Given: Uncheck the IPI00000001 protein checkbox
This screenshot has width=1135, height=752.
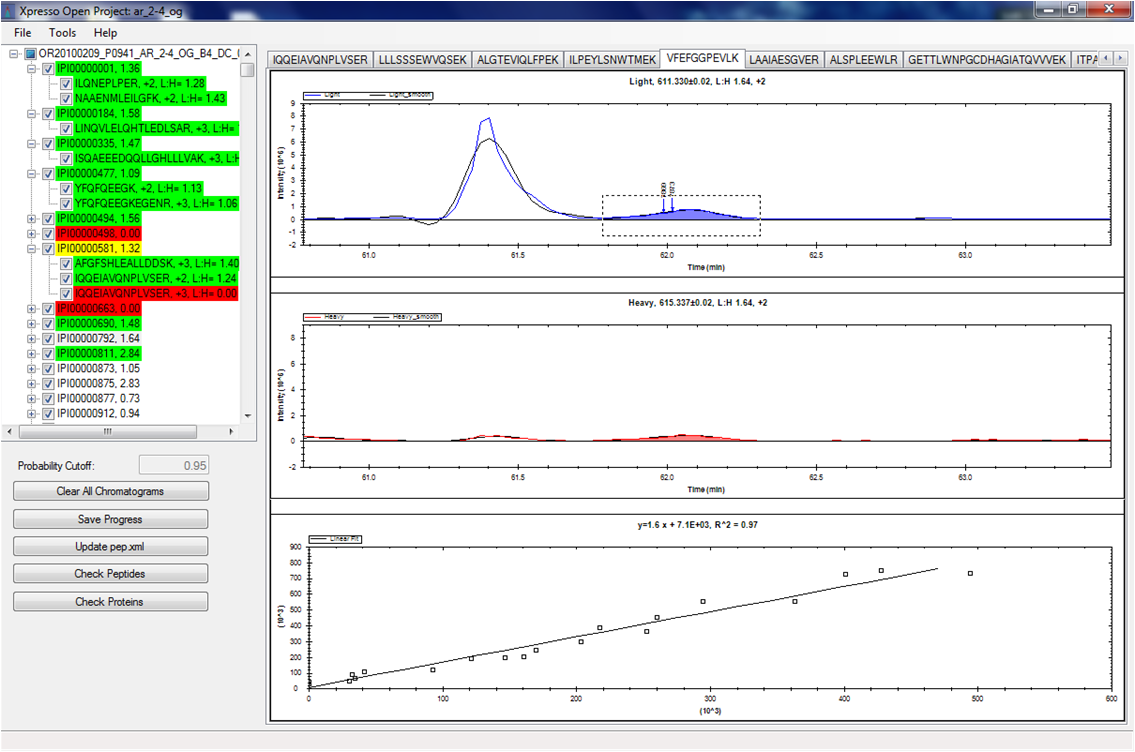Looking at the screenshot, I should pyautogui.click(x=47, y=69).
